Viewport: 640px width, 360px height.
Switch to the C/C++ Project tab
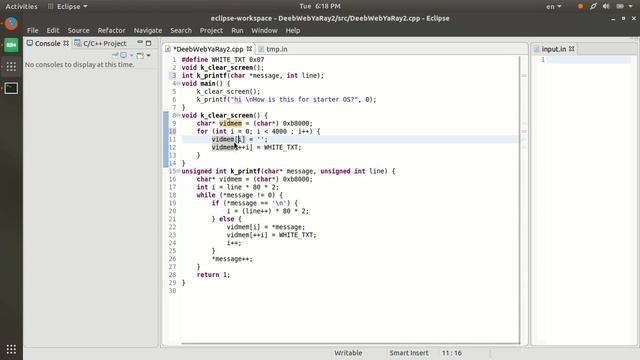[x=100, y=43]
